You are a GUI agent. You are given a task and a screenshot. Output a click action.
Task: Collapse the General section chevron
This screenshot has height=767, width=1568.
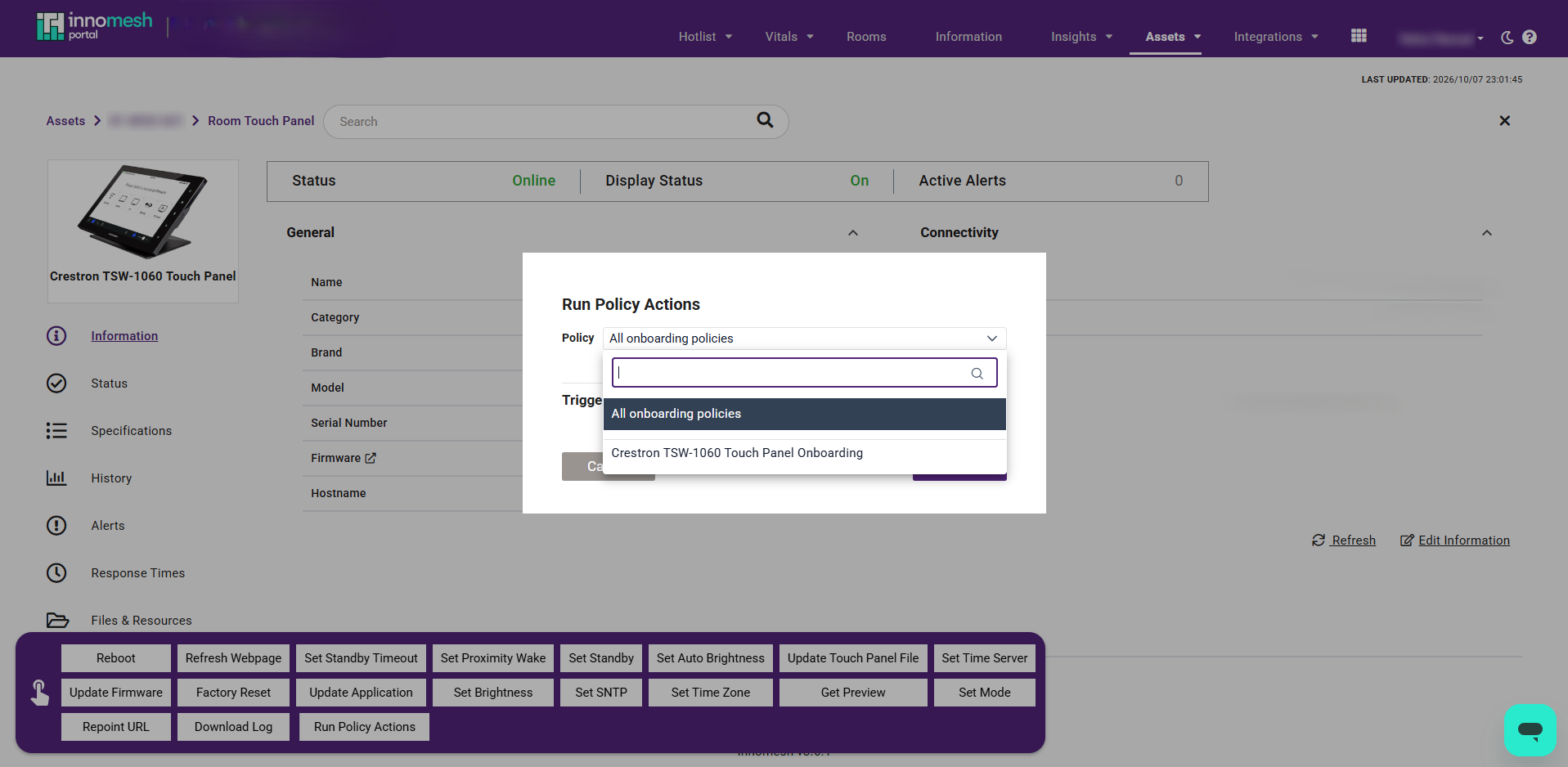853,233
